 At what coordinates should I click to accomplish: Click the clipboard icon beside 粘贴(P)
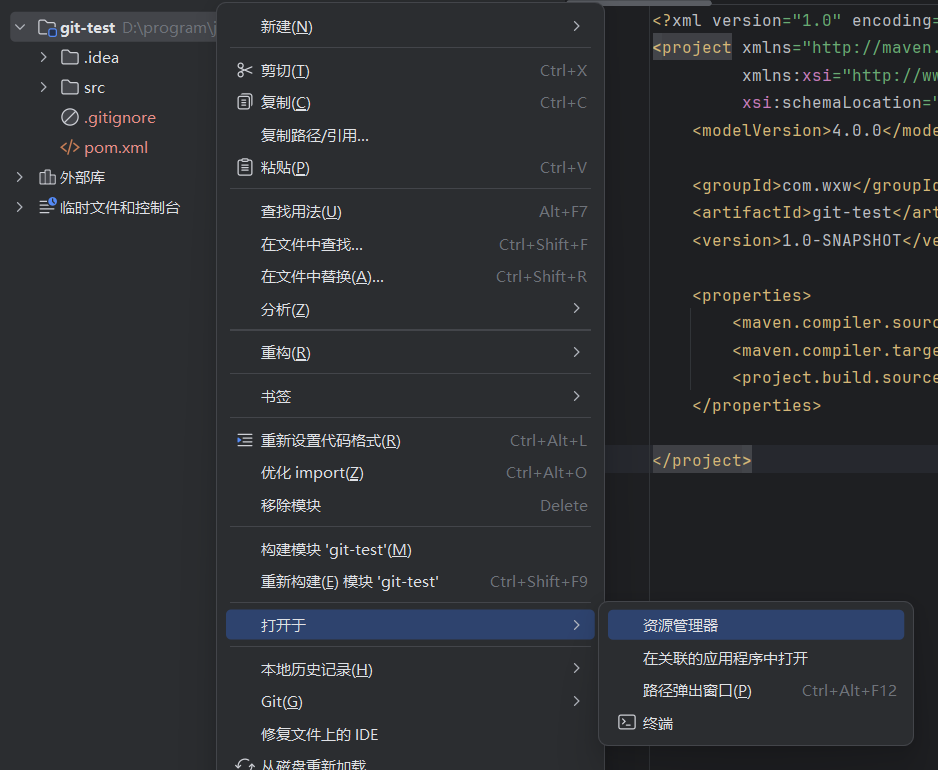244,167
